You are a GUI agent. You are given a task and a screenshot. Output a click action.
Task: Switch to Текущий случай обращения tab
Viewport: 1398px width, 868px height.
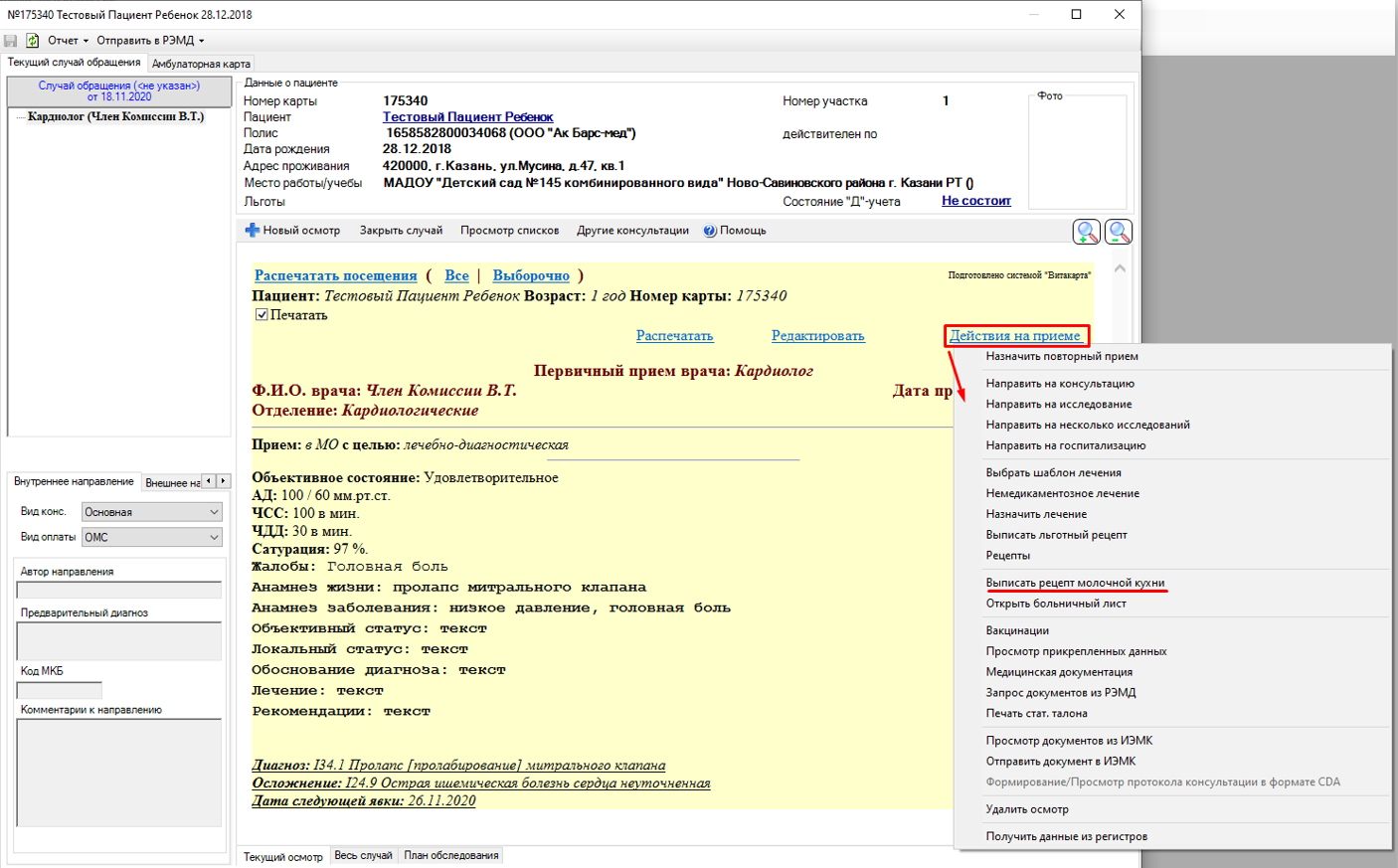(75, 63)
